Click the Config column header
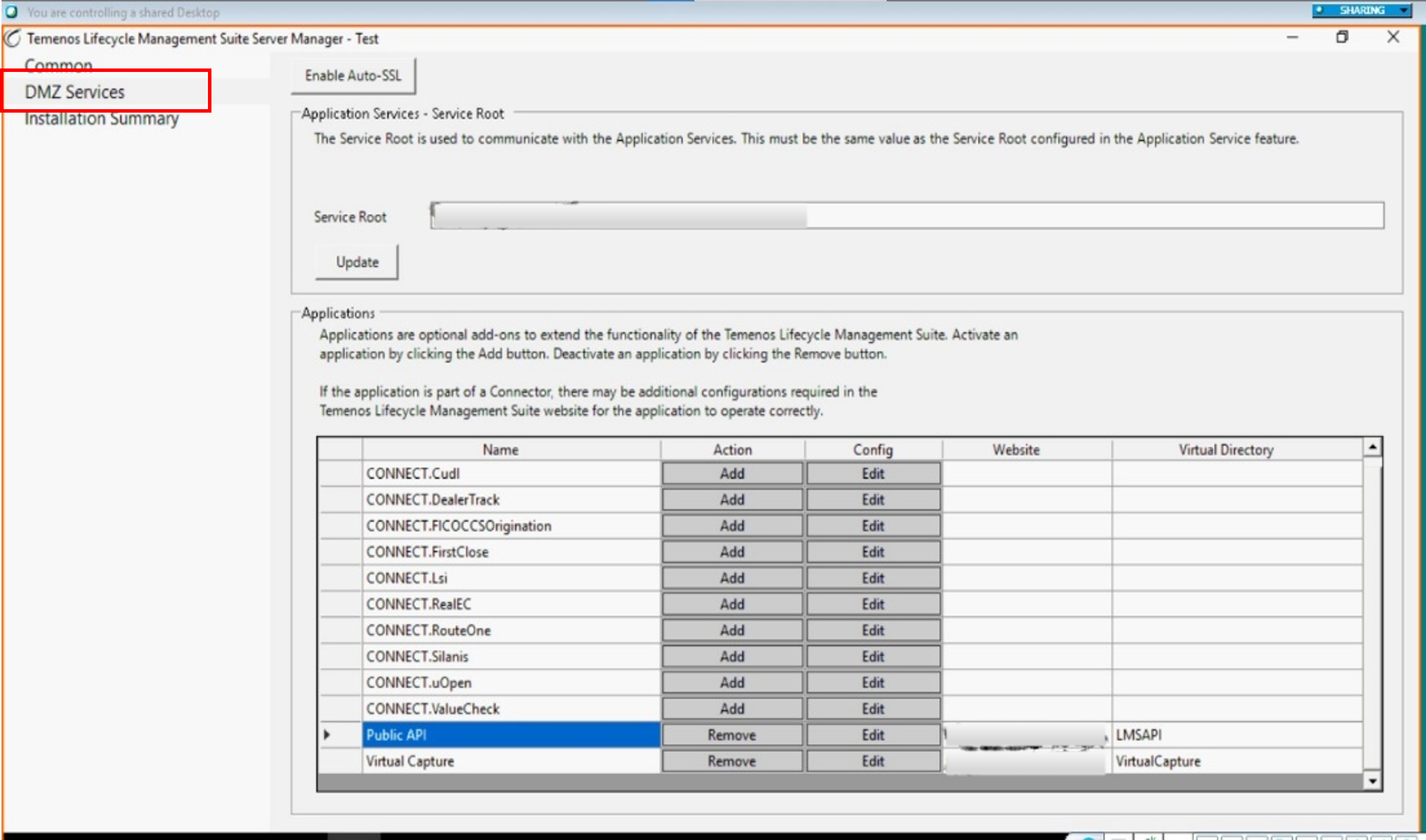1426x840 pixels. [x=873, y=450]
